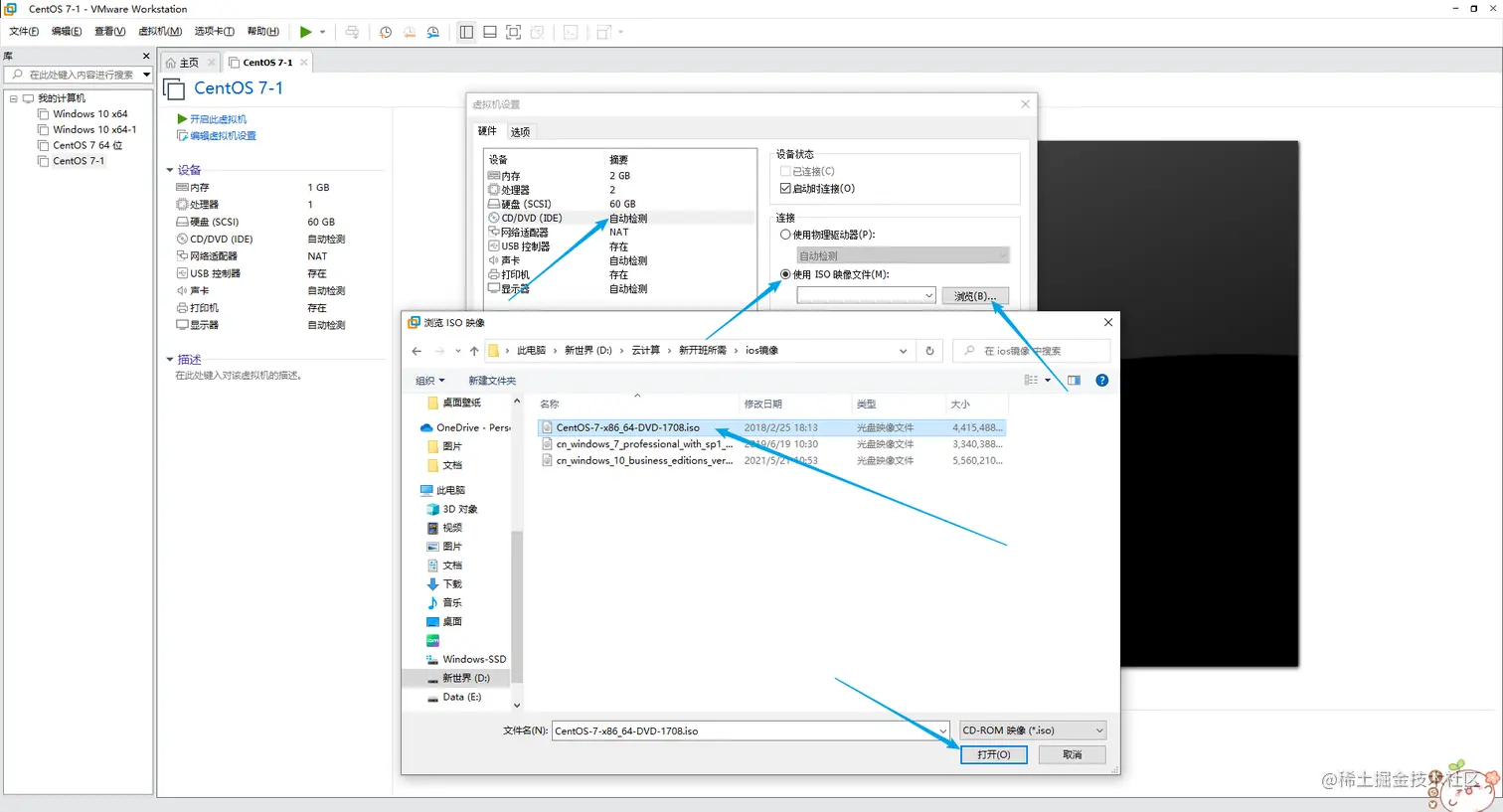Select OneDrive in the navigation pane

click(465, 428)
